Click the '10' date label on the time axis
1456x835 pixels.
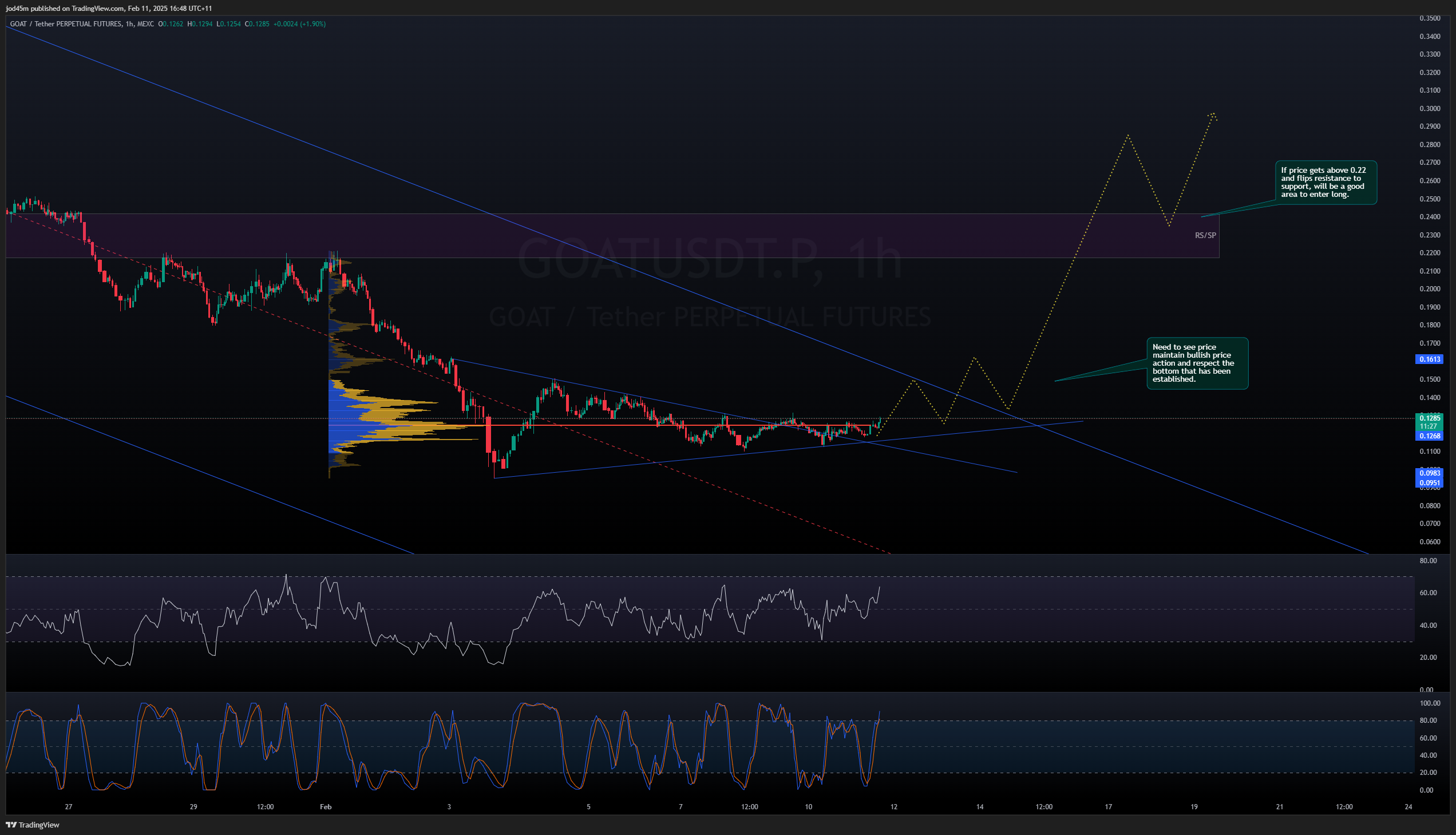809,807
